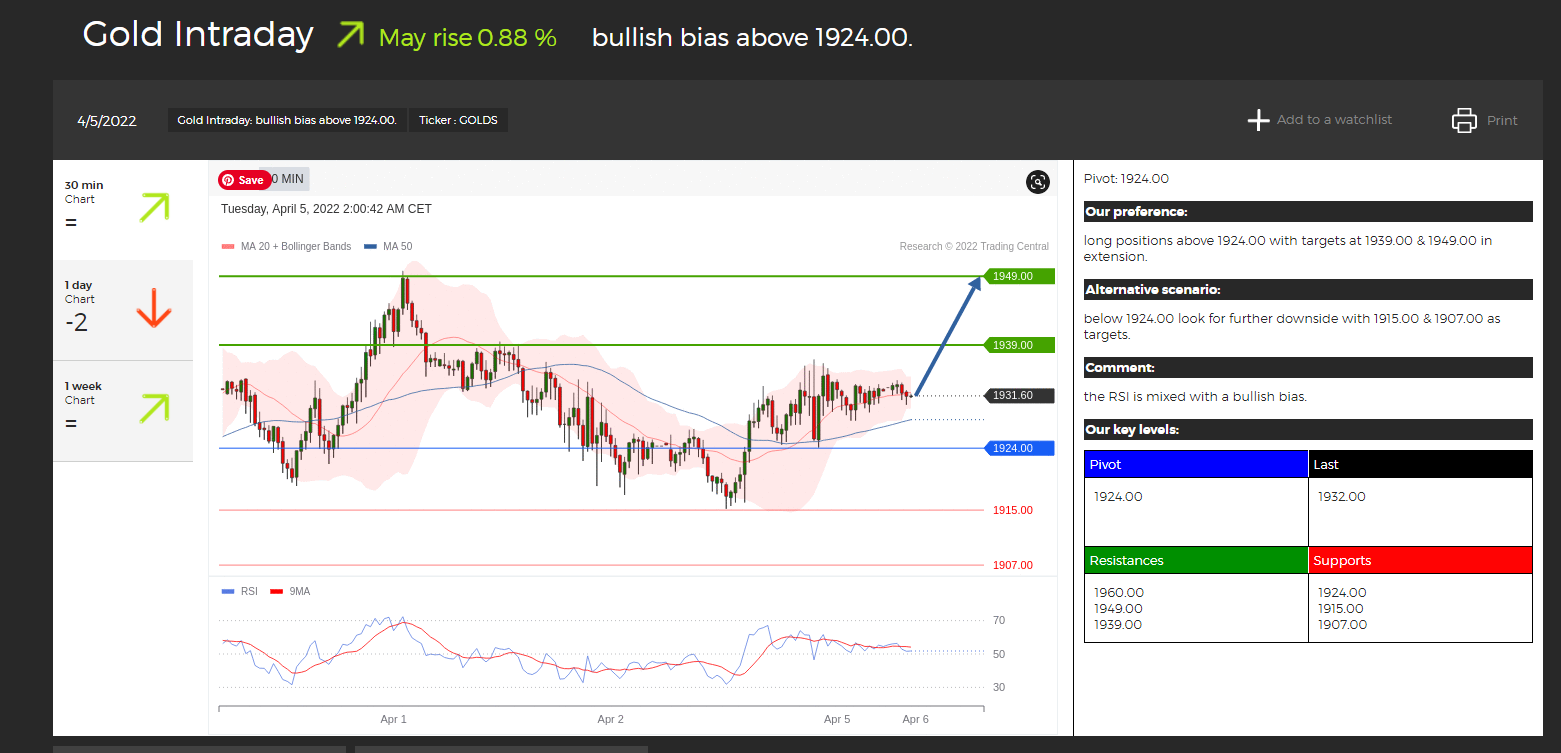Click Add to a watchlist link
1561x753 pixels.
point(1334,120)
